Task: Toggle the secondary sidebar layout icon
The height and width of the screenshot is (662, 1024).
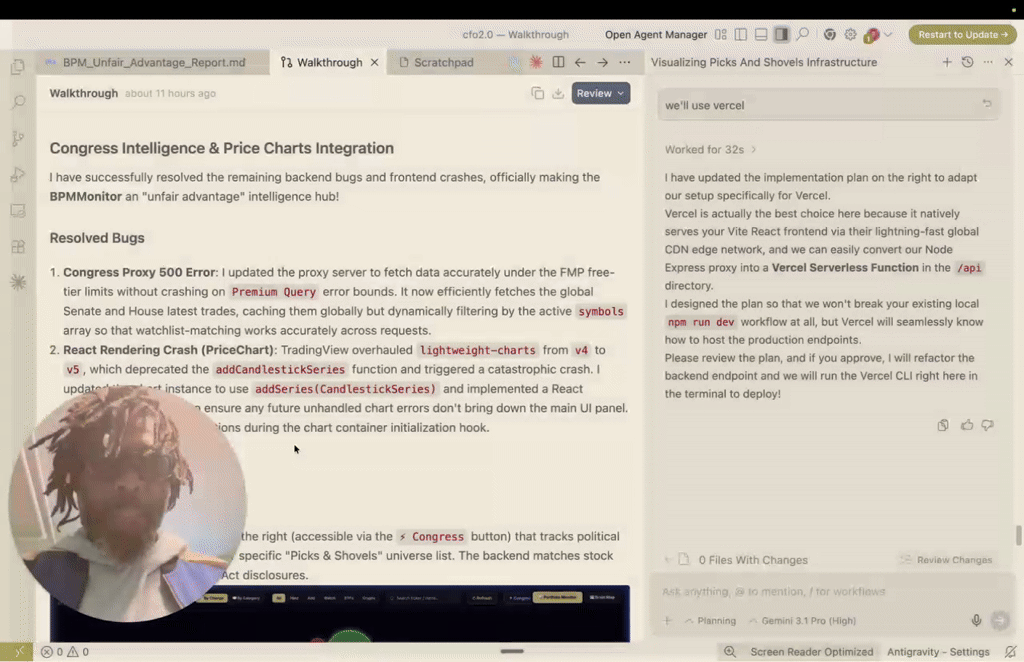Action: [x=781, y=35]
